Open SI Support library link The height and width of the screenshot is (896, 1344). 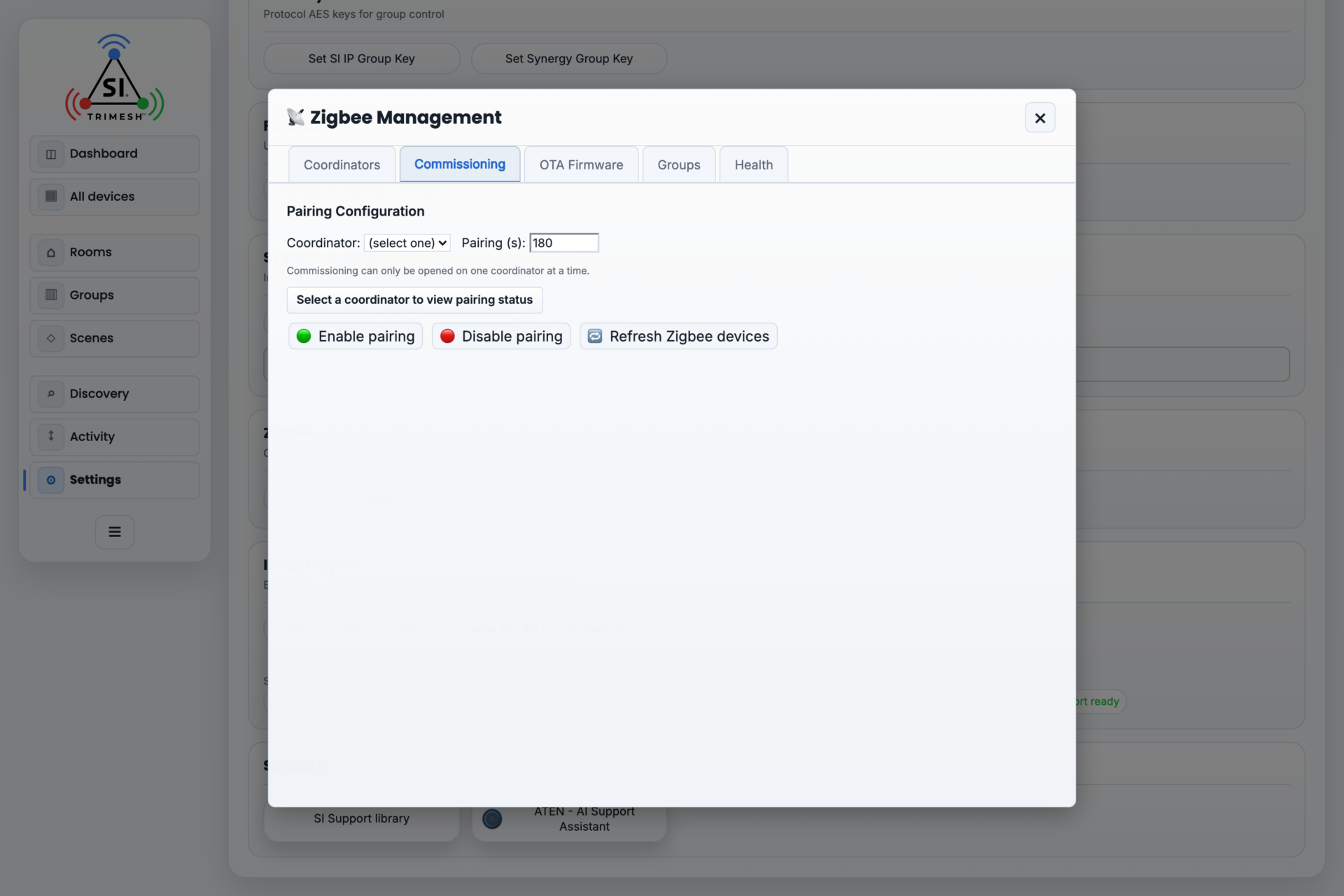pos(362,819)
